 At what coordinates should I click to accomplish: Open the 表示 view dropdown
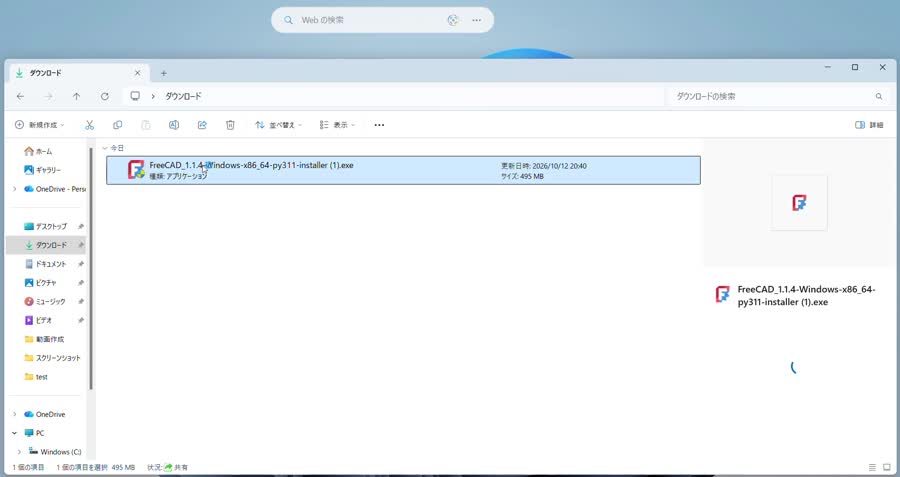[338, 125]
